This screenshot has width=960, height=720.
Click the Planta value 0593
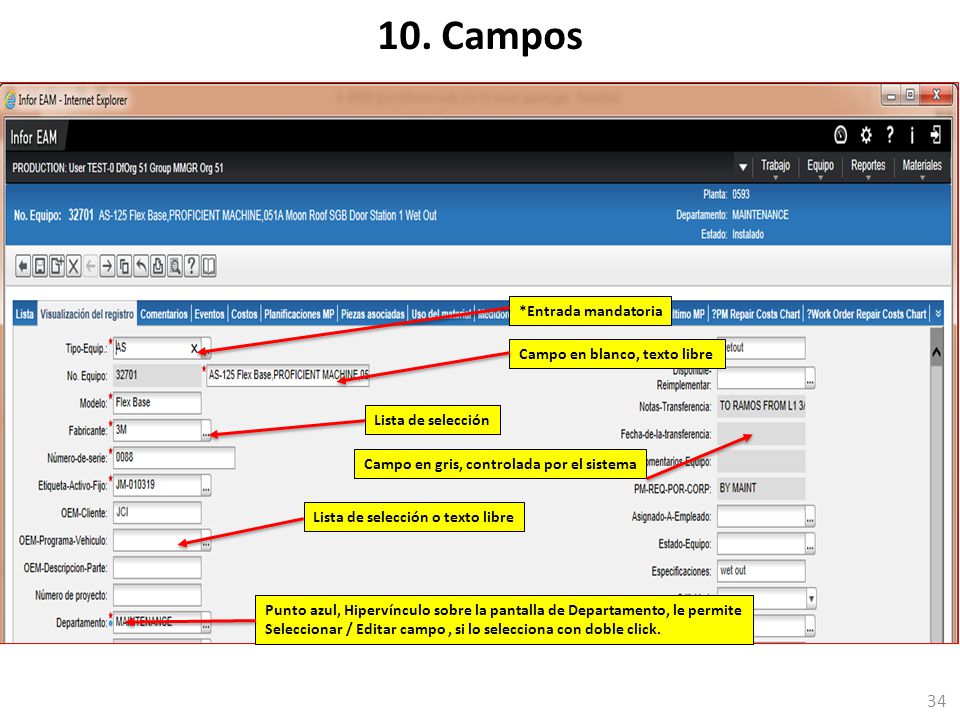click(x=741, y=195)
